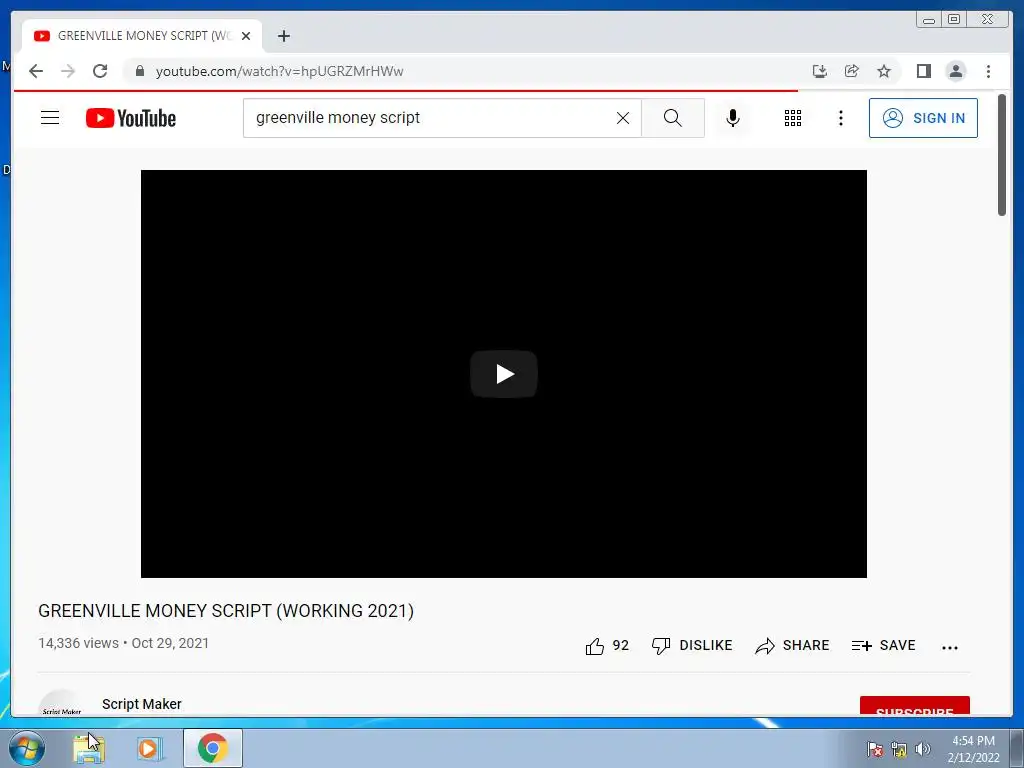This screenshot has height=768, width=1024.
Task: Click Chrome taskbar button
Action: [x=212, y=748]
